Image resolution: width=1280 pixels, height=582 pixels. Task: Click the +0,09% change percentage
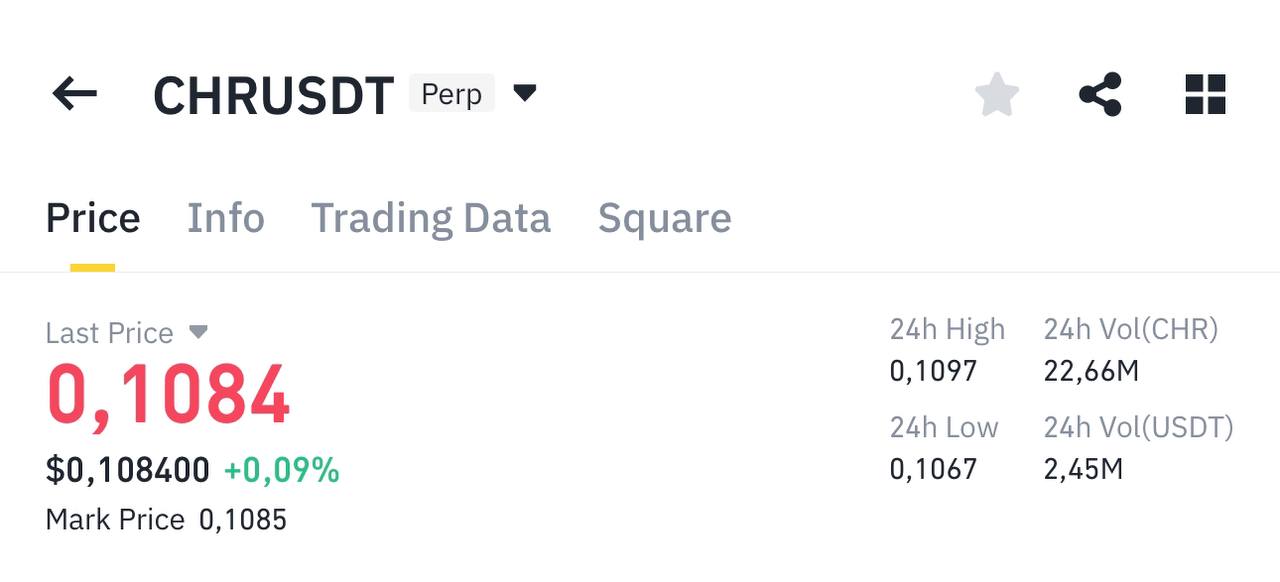[x=282, y=470]
